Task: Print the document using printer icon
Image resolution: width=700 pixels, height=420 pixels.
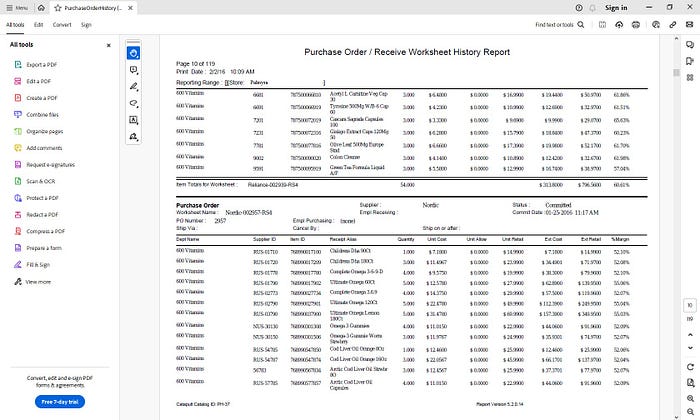Action: tap(636, 25)
